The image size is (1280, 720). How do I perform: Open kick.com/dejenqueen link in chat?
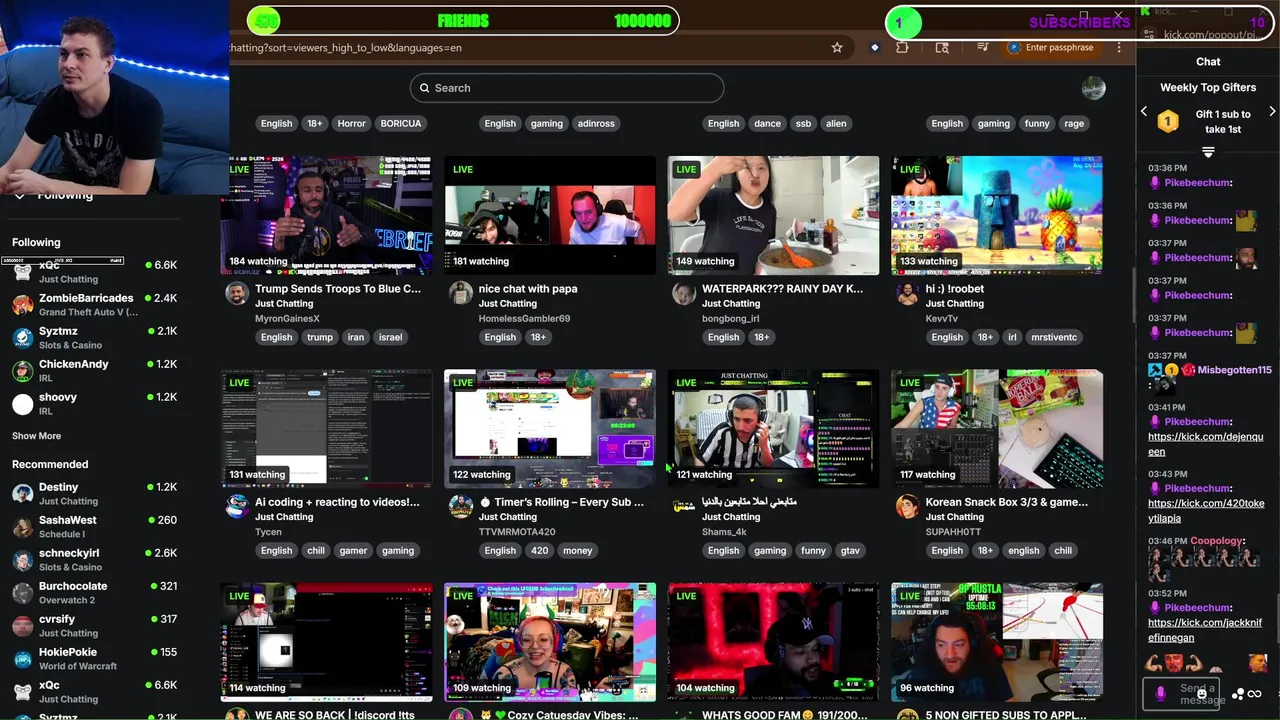1205,444
